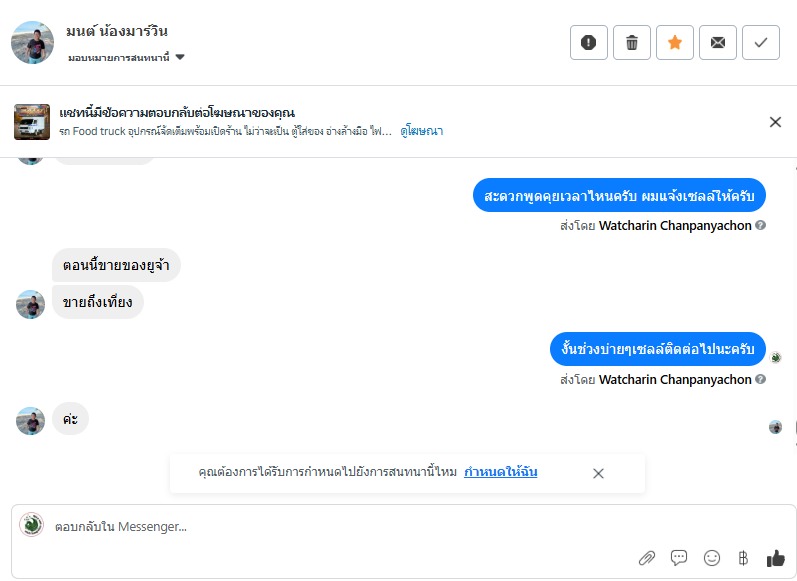Open the มอบหมายการสนทนานี้ assignment dropdown
Image resolution: width=797 pixels, height=581 pixels.
[x=126, y=57]
